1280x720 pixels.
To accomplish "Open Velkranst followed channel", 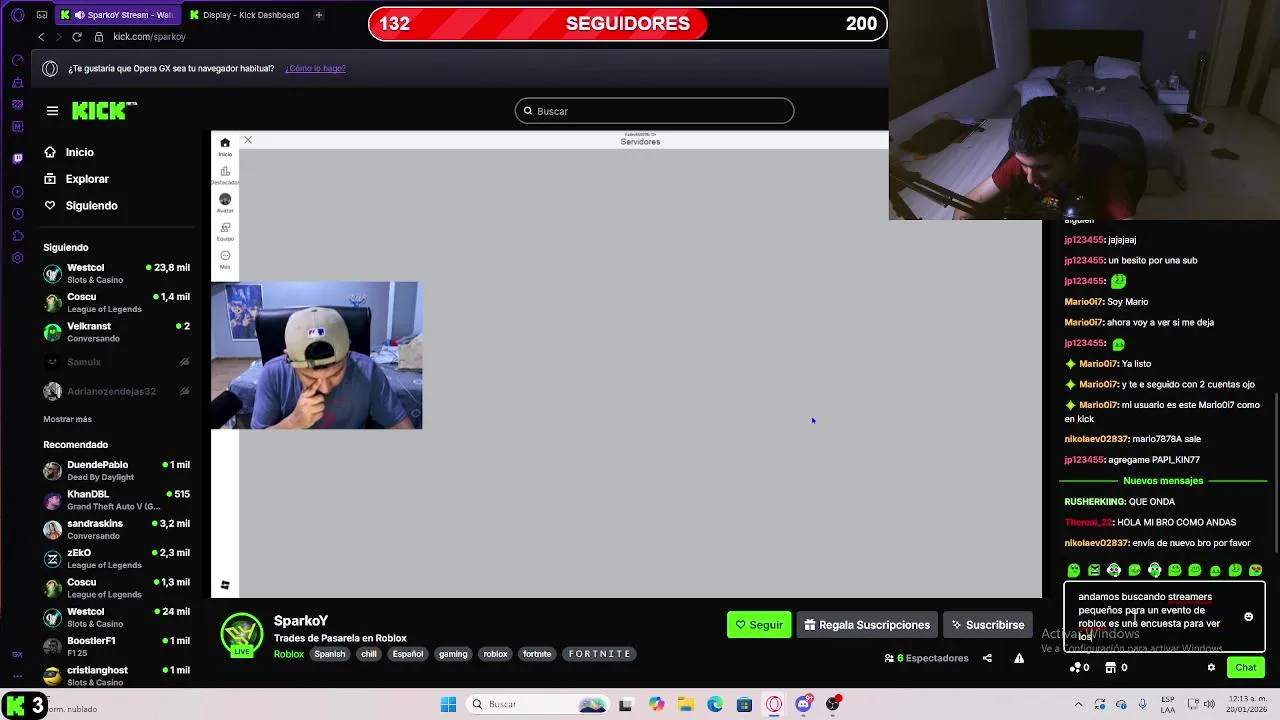I will click(x=116, y=332).
